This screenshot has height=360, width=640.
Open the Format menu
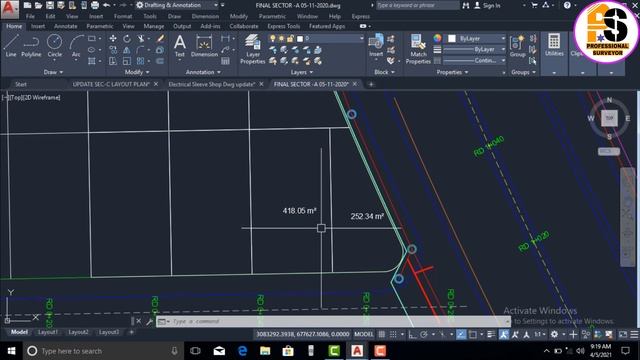coord(123,16)
